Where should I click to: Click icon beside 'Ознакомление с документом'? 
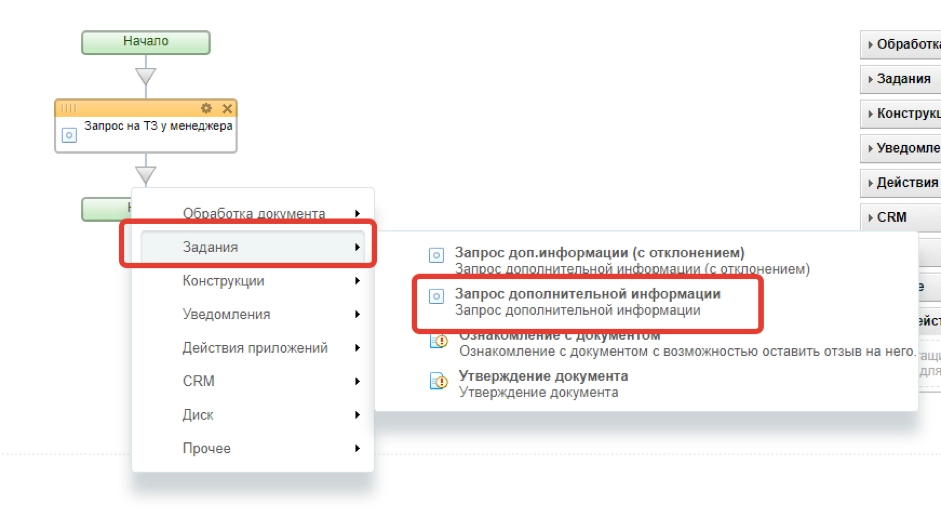pos(438,341)
